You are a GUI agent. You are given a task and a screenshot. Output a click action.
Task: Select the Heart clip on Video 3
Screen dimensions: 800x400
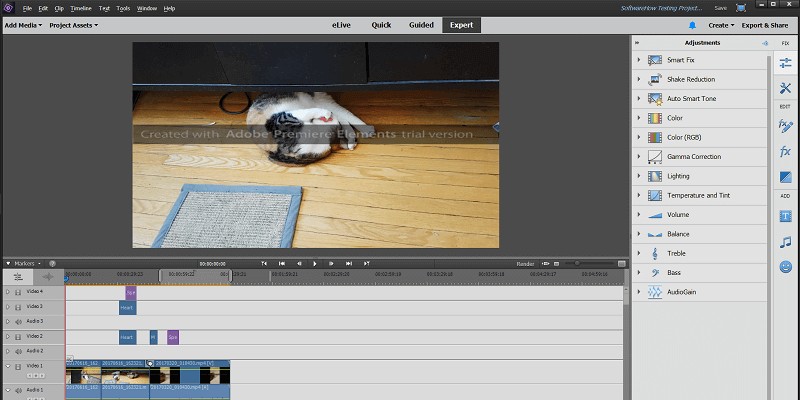point(128,308)
